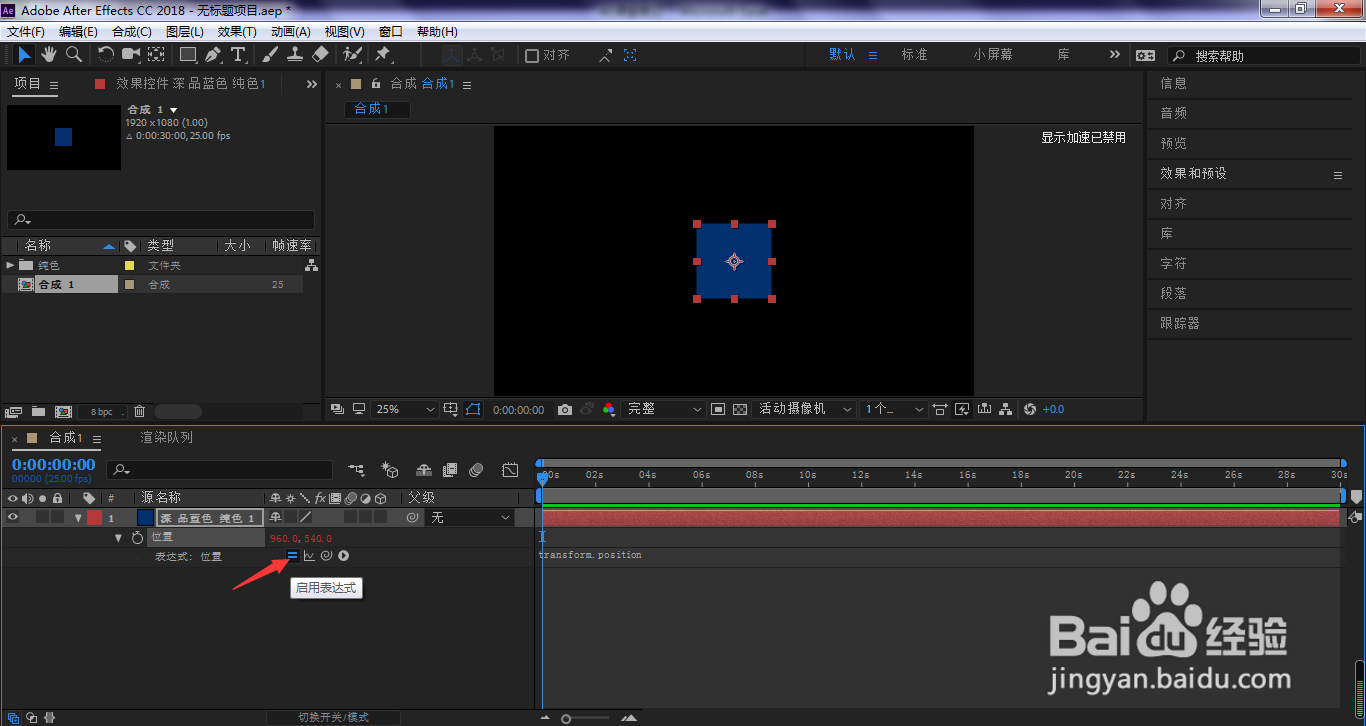This screenshot has width=1366, height=726.
Task: Select the Hand tool
Action: (49, 54)
